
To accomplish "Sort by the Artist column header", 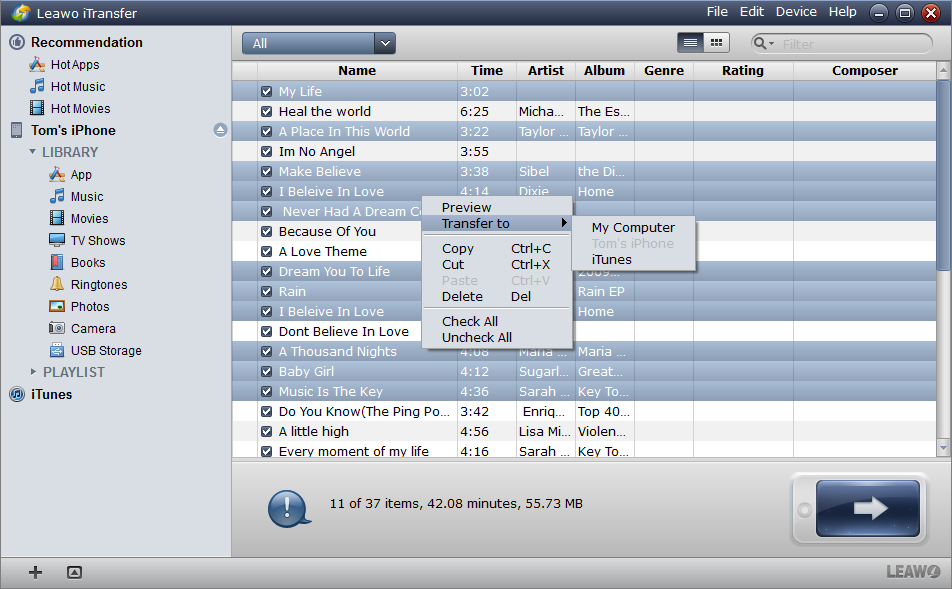I will click(x=546, y=70).
